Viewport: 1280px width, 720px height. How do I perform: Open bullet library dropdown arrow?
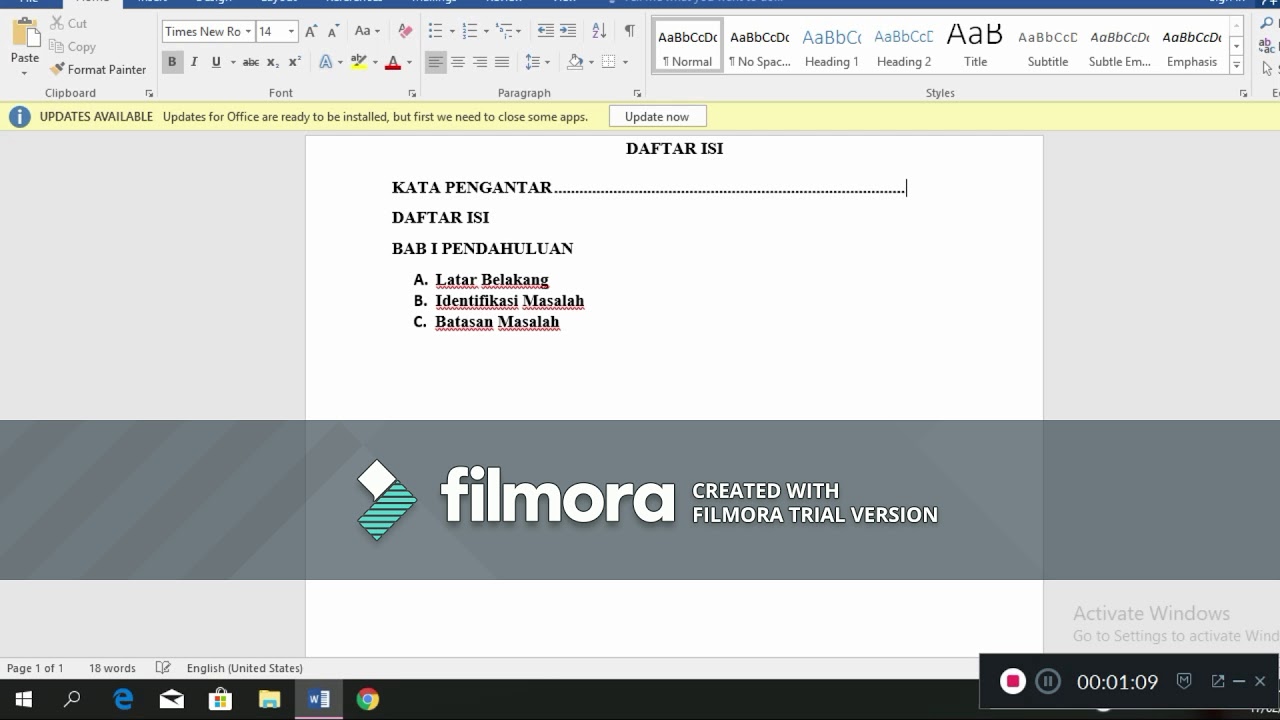[x=451, y=32]
